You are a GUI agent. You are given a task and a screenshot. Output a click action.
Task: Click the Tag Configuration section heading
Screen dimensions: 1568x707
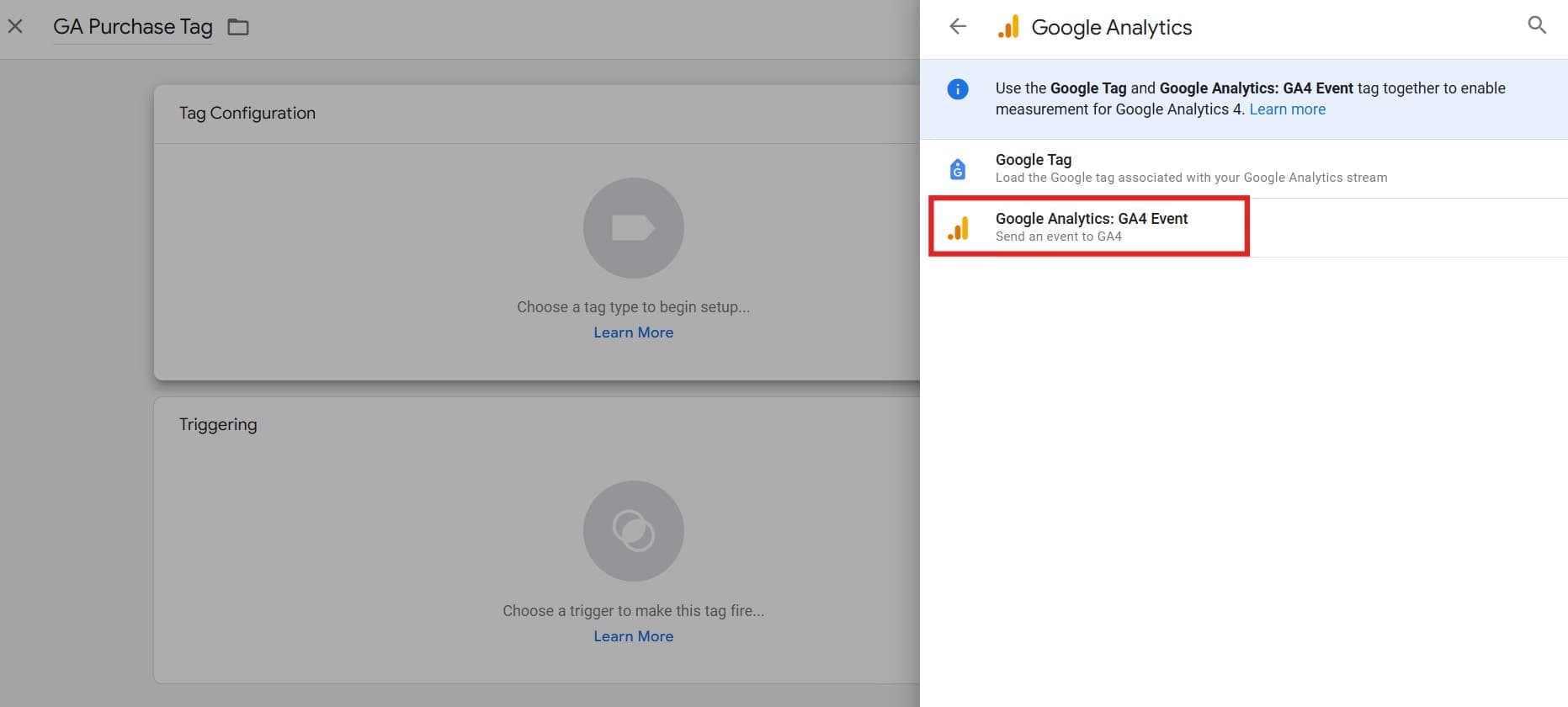click(x=247, y=113)
